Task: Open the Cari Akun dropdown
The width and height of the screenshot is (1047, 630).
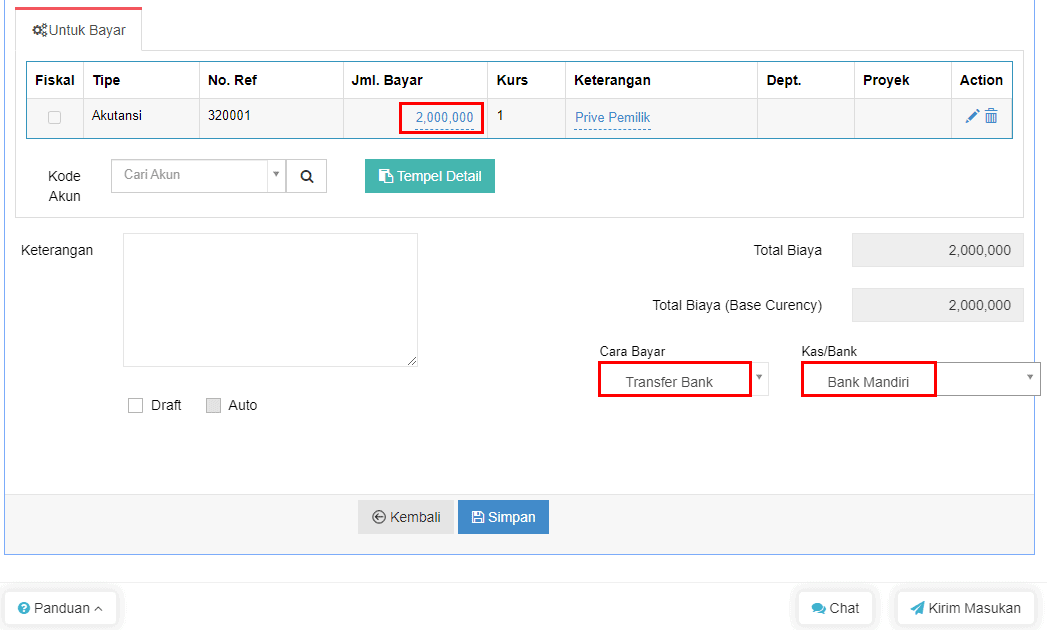Action: click(x=197, y=175)
